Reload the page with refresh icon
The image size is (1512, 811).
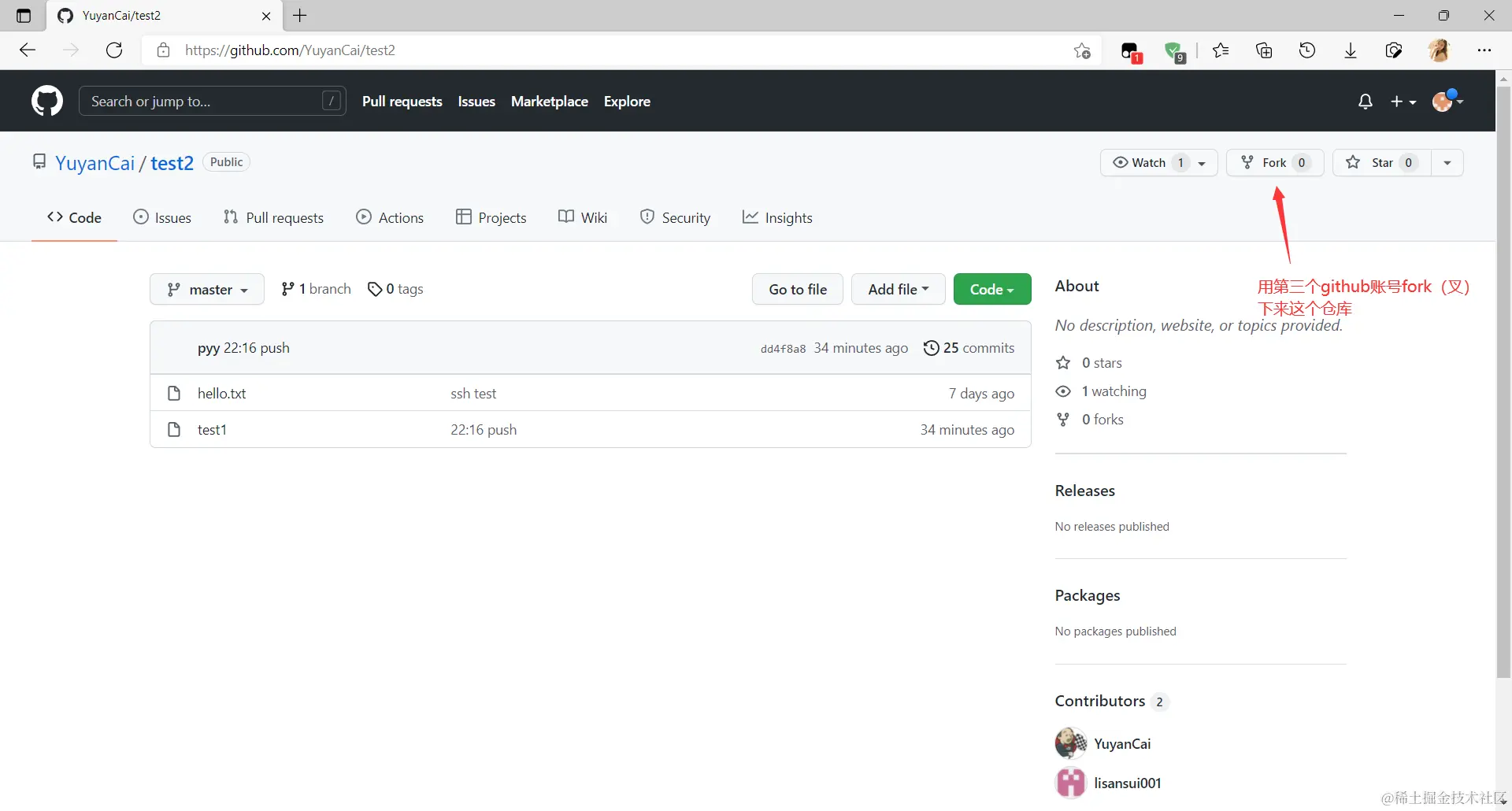tap(114, 50)
